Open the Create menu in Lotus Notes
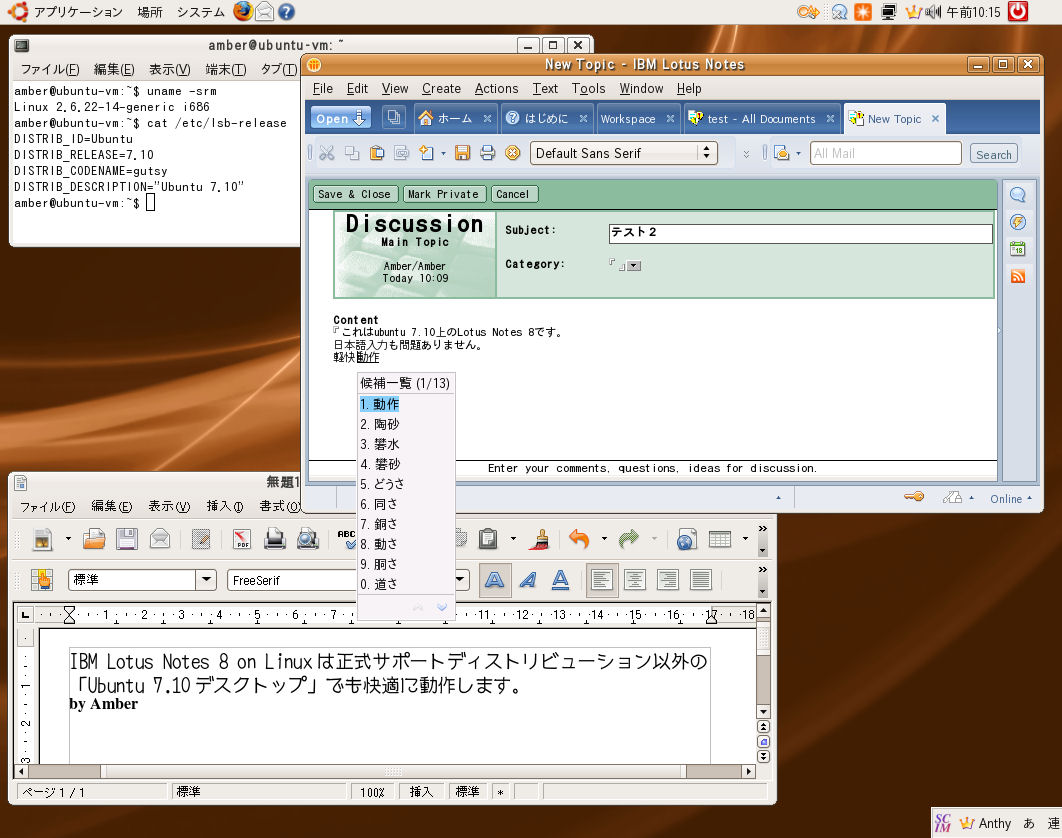The width and height of the screenshot is (1062, 838). click(441, 89)
